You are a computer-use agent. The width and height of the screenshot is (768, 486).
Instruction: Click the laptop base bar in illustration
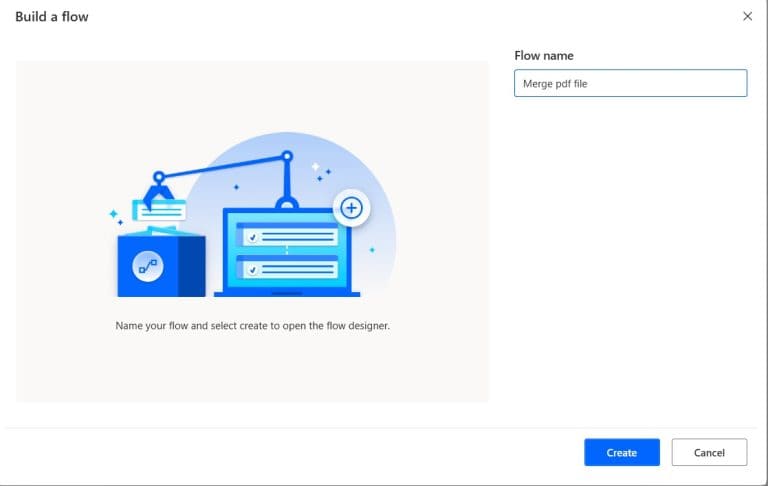click(287, 294)
